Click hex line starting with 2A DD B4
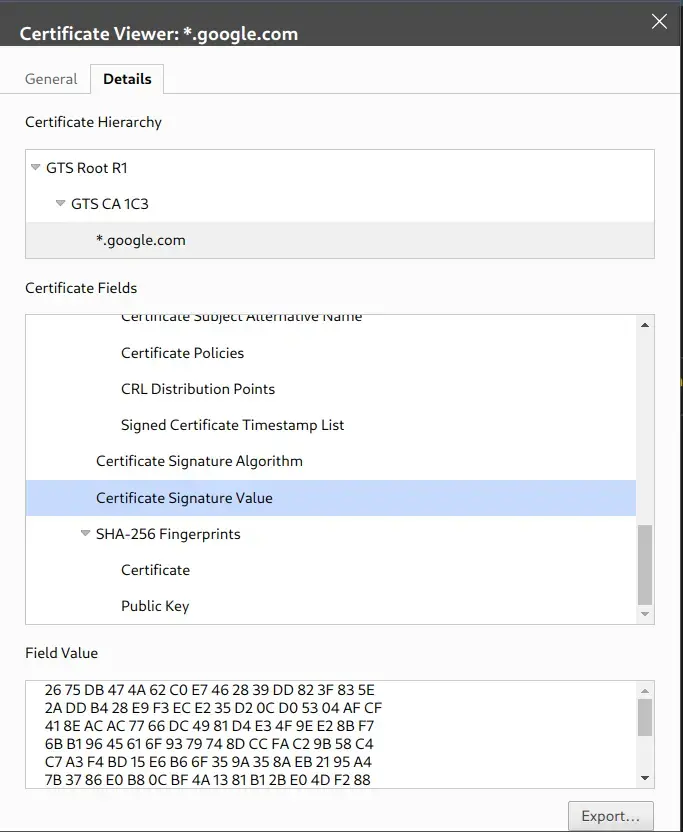 tap(213, 708)
